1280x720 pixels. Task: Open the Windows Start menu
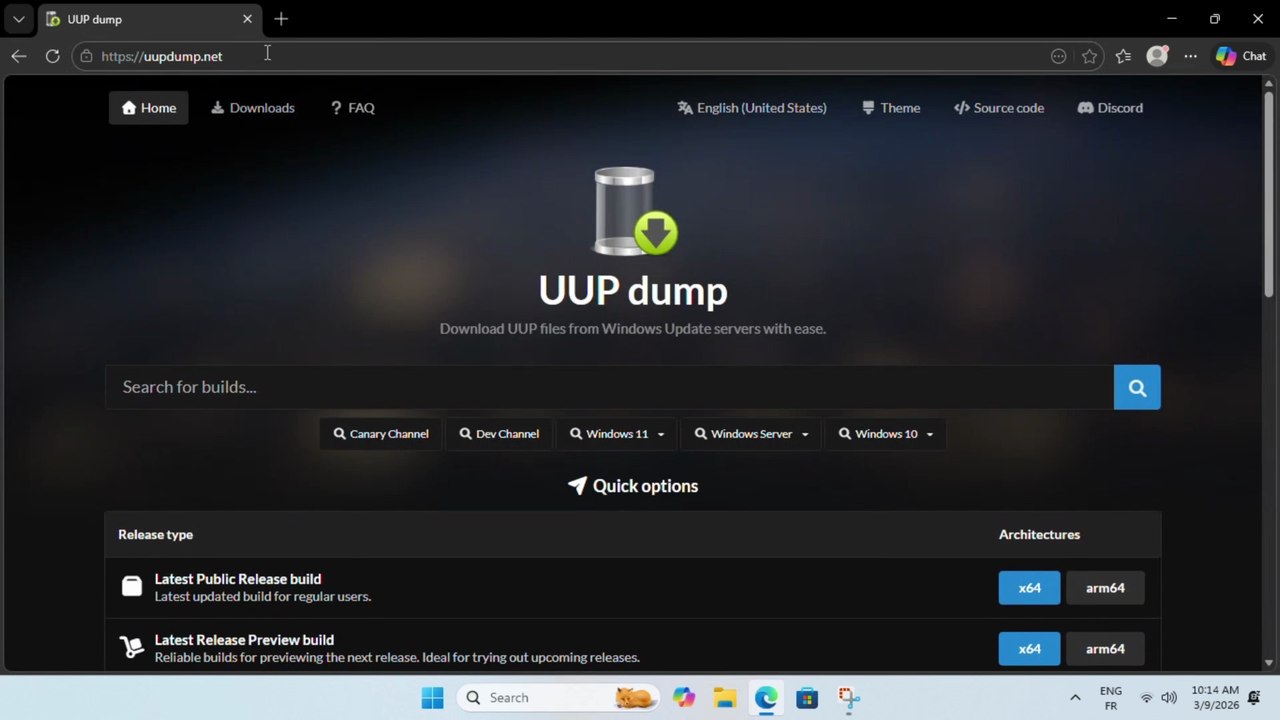432,698
